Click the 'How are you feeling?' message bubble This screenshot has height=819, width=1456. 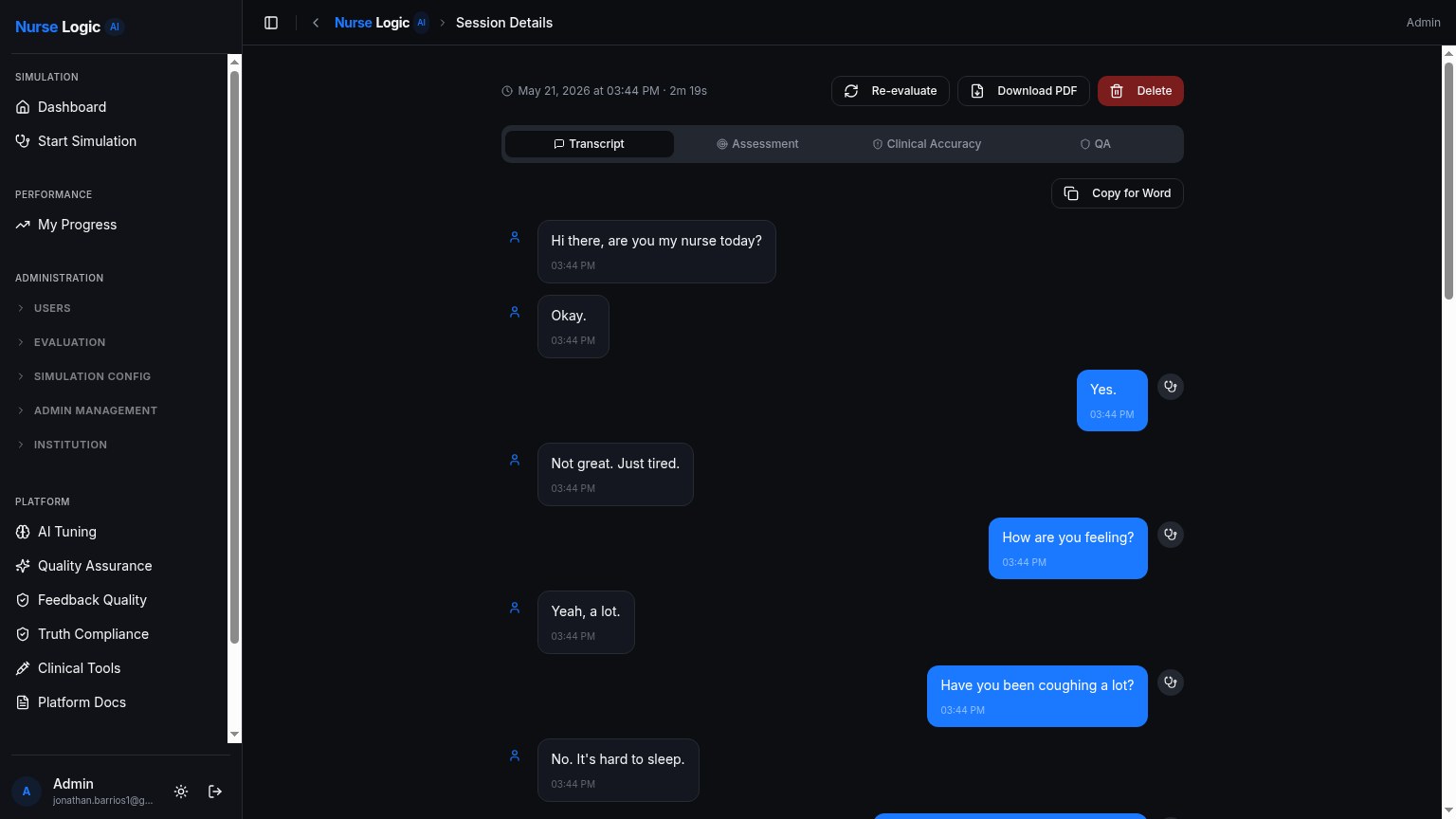pyautogui.click(x=1068, y=548)
